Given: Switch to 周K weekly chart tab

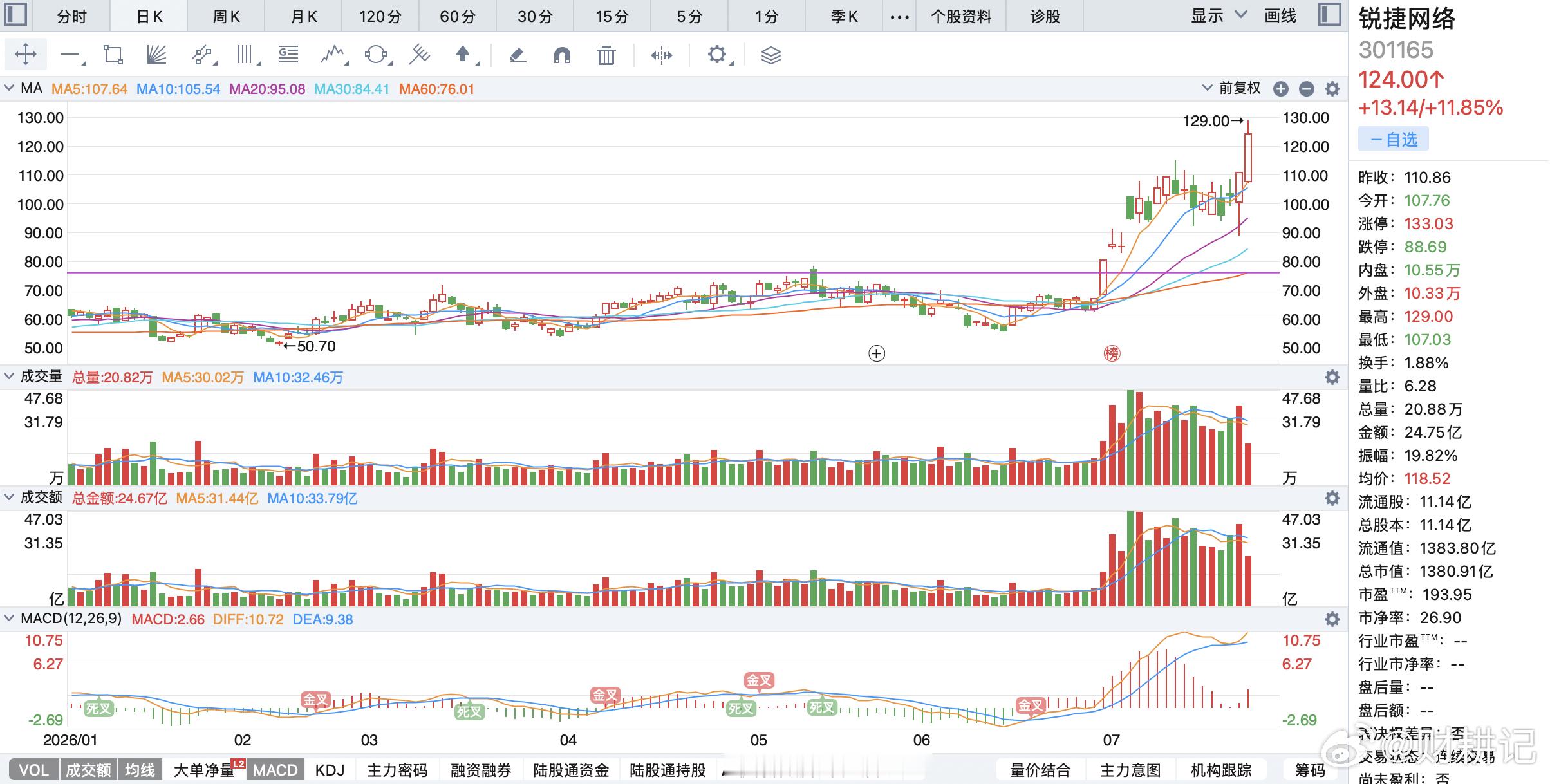Looking at the screenshot, I should 227,16.
